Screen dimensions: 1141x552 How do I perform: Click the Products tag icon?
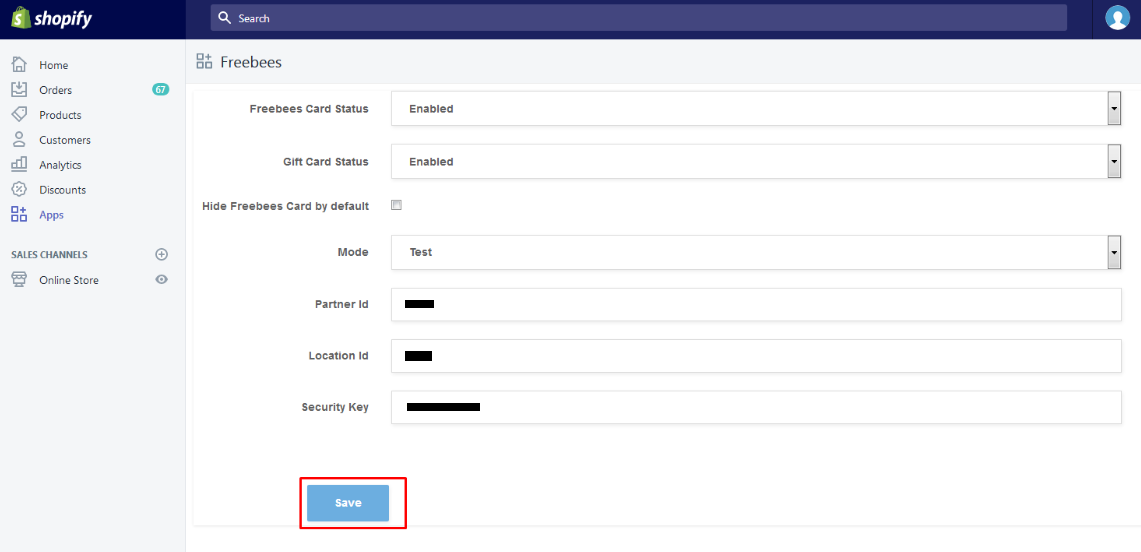(x=20, y=115)
